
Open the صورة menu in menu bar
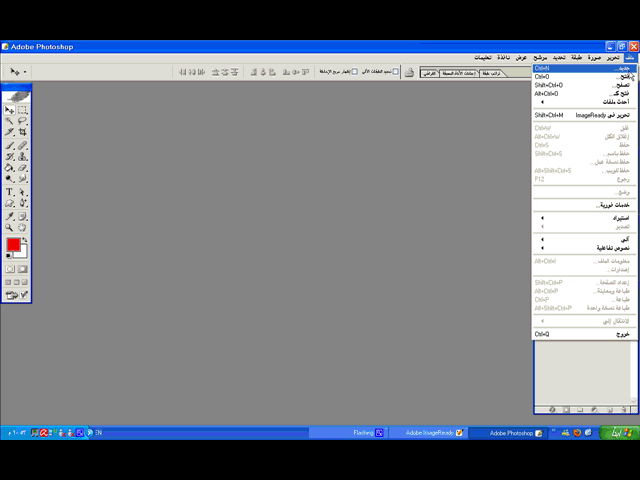pyautogui.click(x=594, y=58)
